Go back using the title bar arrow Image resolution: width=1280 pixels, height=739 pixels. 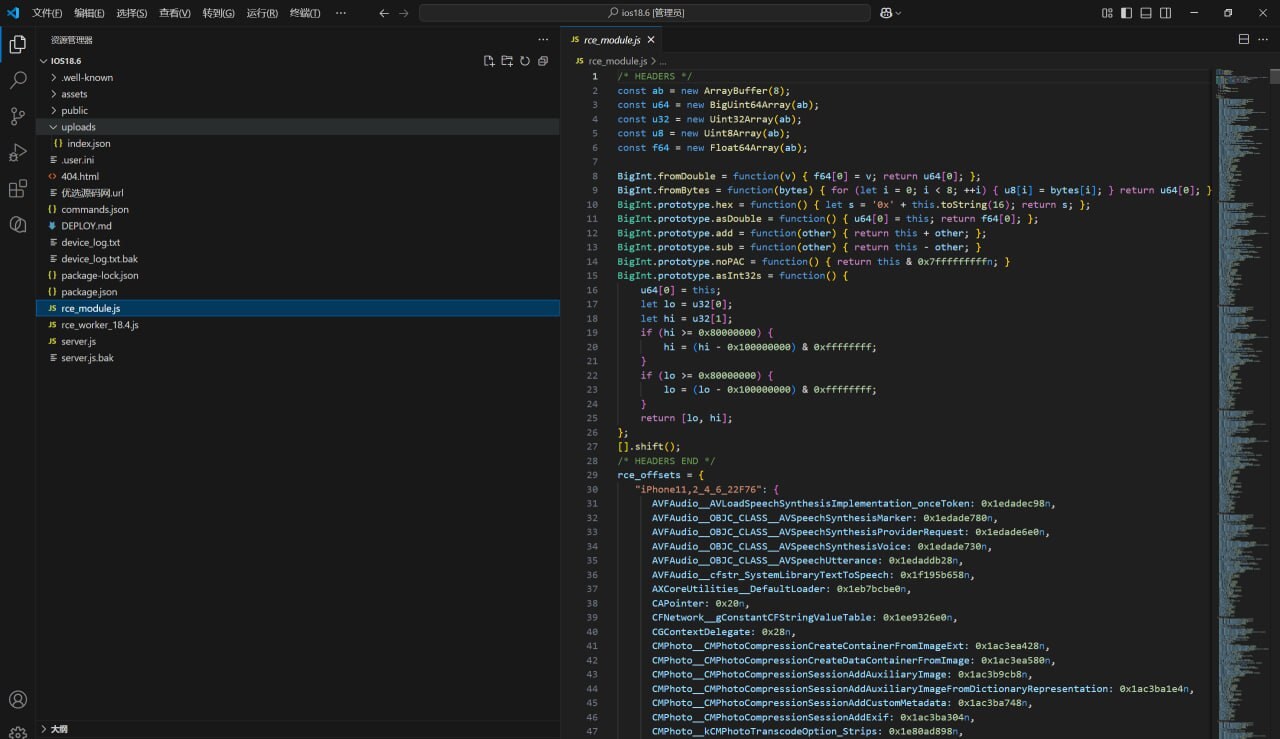[x=385, y=13]
